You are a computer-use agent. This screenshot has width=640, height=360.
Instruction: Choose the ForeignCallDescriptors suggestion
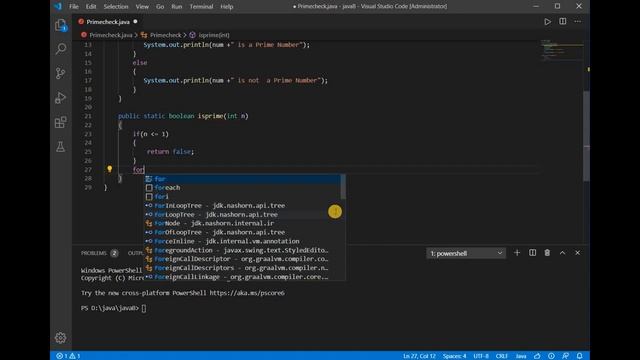242,268
